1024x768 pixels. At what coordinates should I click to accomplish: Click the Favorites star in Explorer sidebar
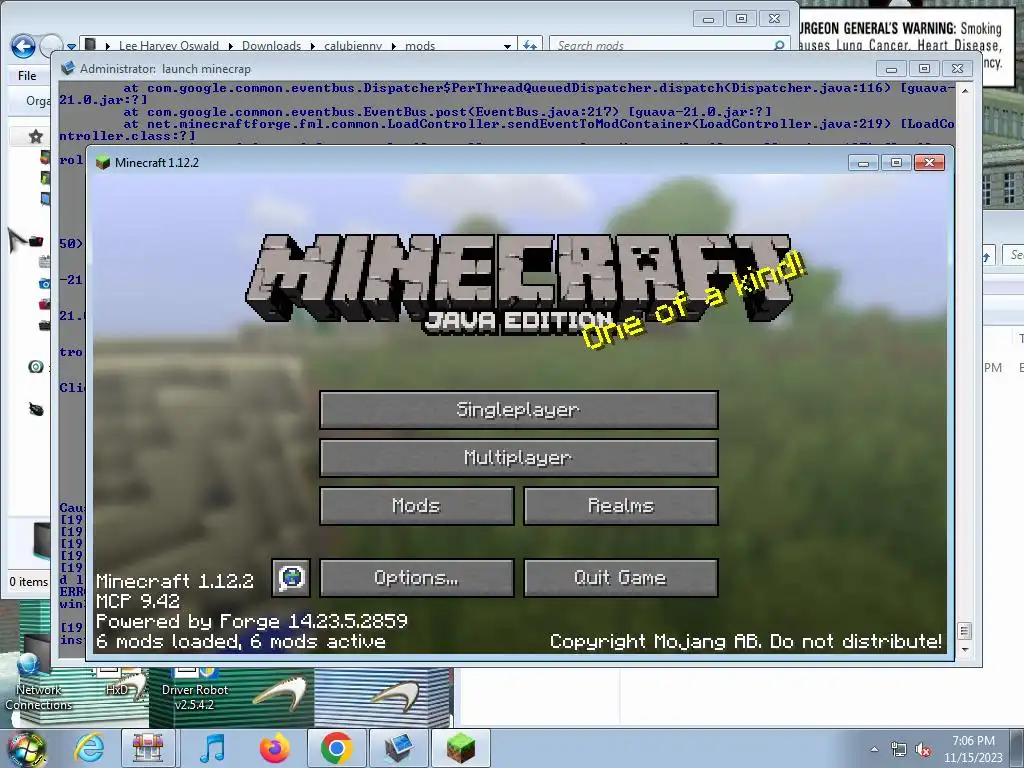tap(36, 136)
